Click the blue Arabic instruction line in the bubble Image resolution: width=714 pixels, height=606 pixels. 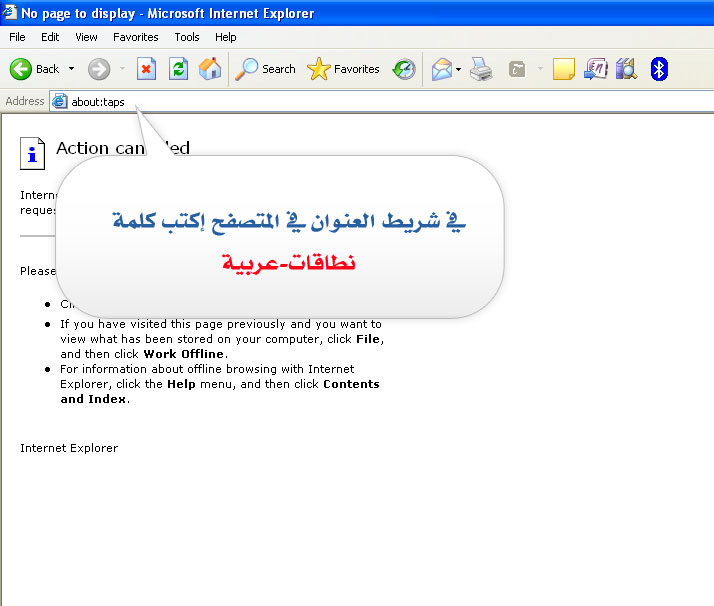coord(289,222)
